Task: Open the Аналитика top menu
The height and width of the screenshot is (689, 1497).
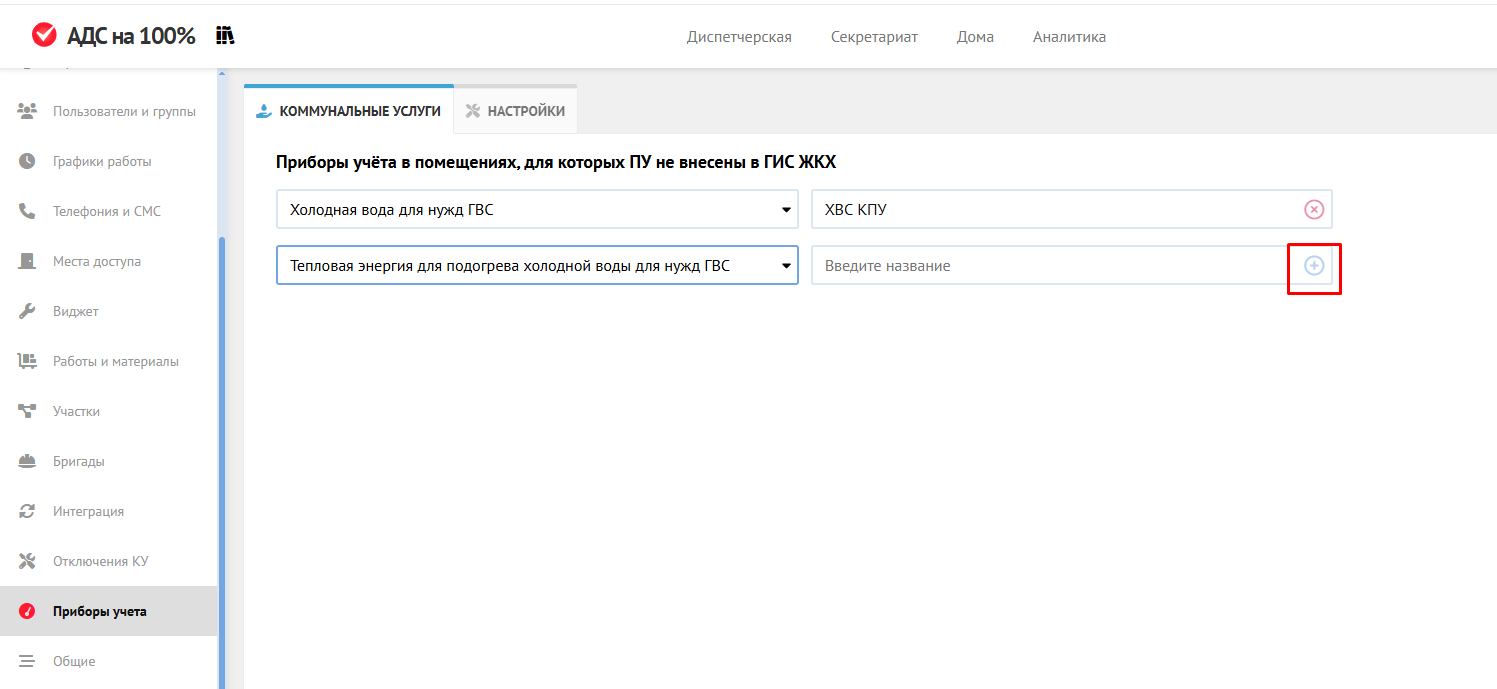Action: click(1069, 37)
